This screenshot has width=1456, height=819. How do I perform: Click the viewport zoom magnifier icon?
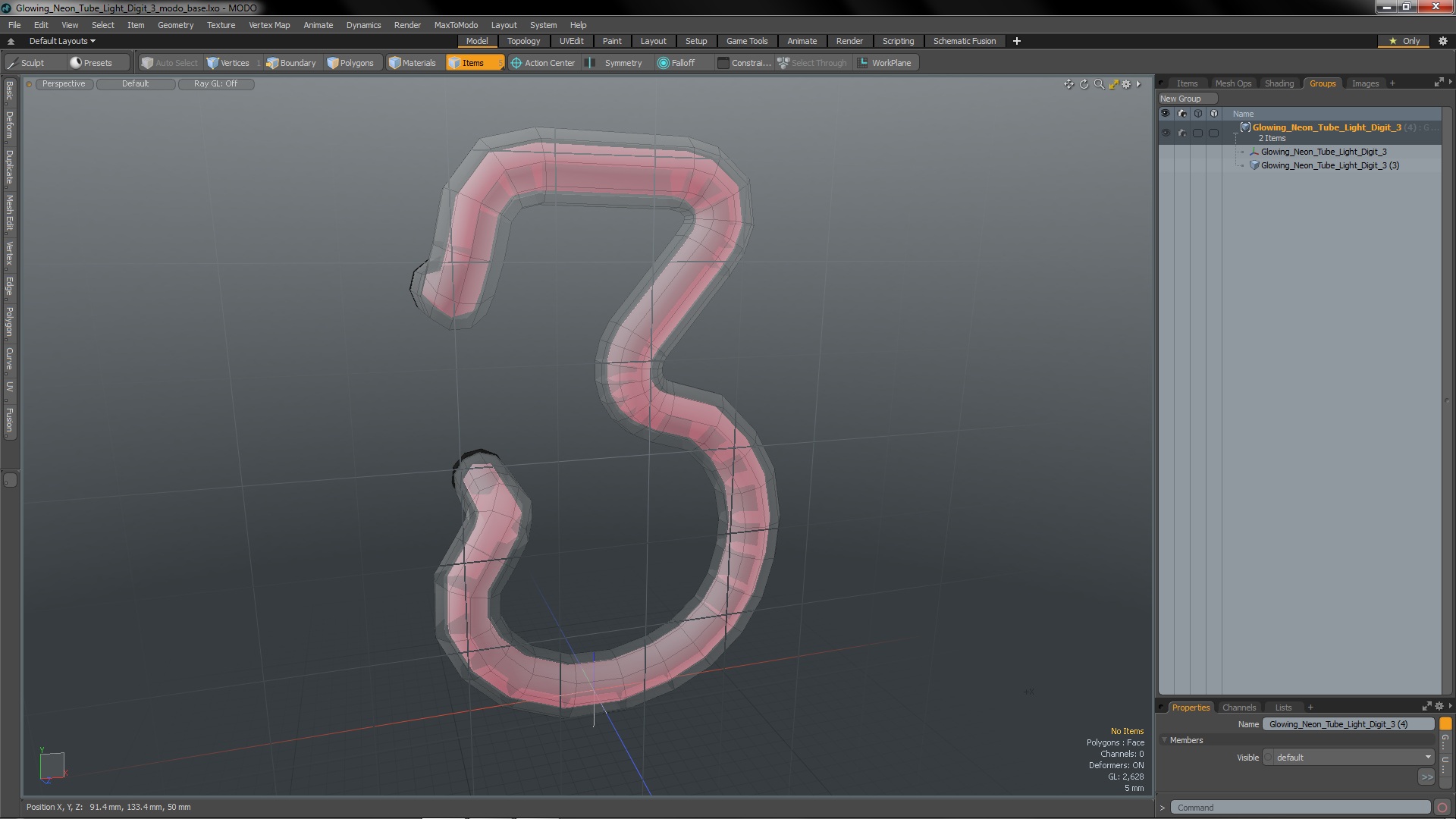click(x=1099, y=84)
